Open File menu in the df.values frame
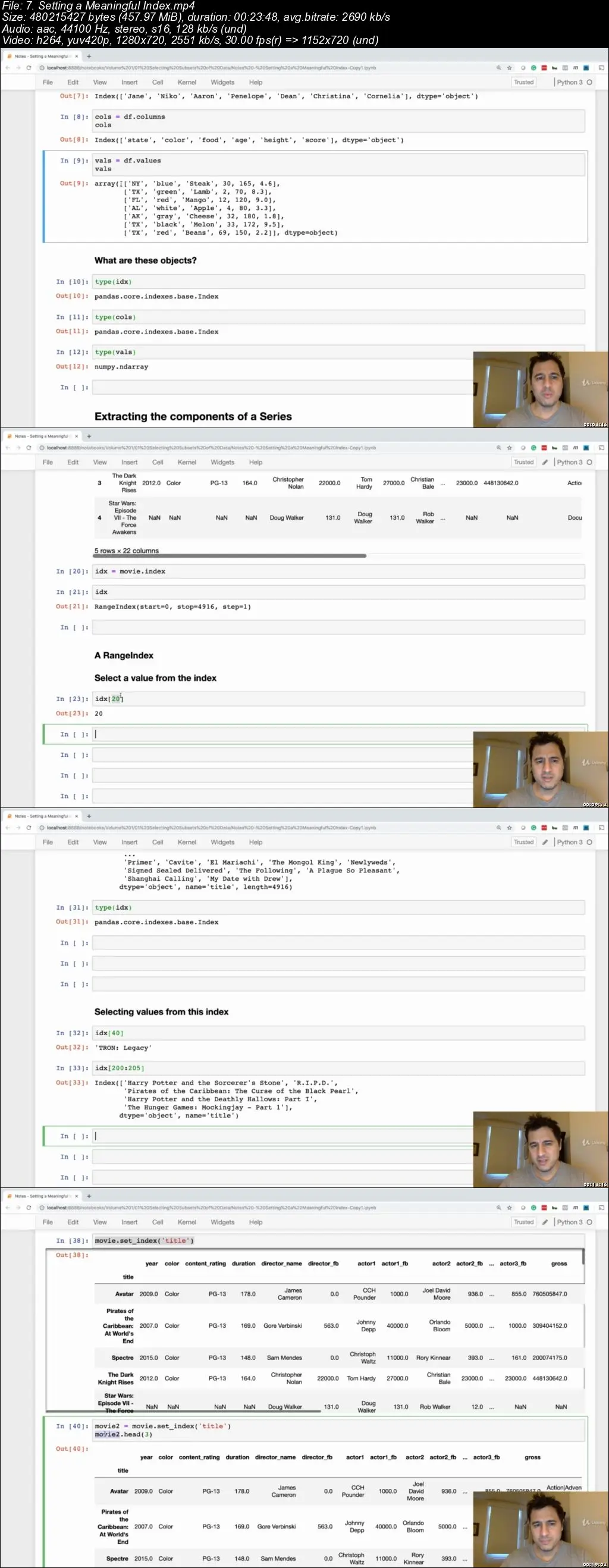609x1568 pixels. (x=48, y=82)
